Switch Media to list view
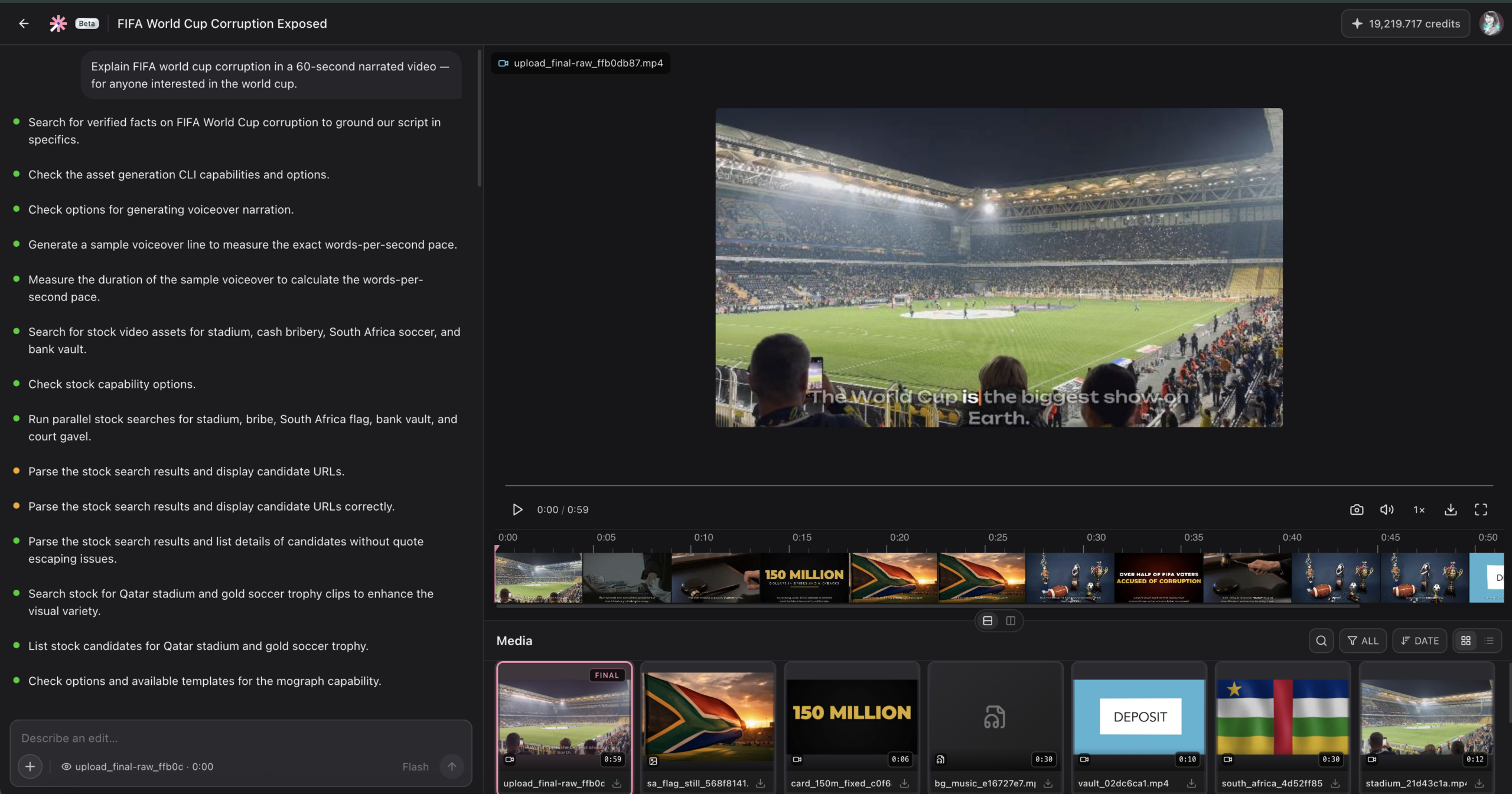1512x794 pixels. [x=1489, y=641]
